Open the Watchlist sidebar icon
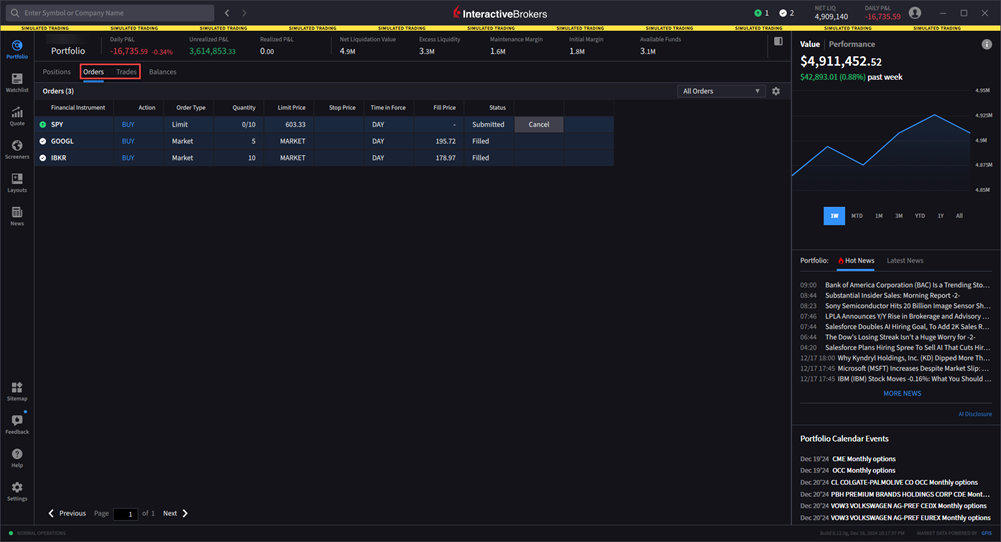The width and height of the screenshot is (1001, 542). (x=17, y=82)
